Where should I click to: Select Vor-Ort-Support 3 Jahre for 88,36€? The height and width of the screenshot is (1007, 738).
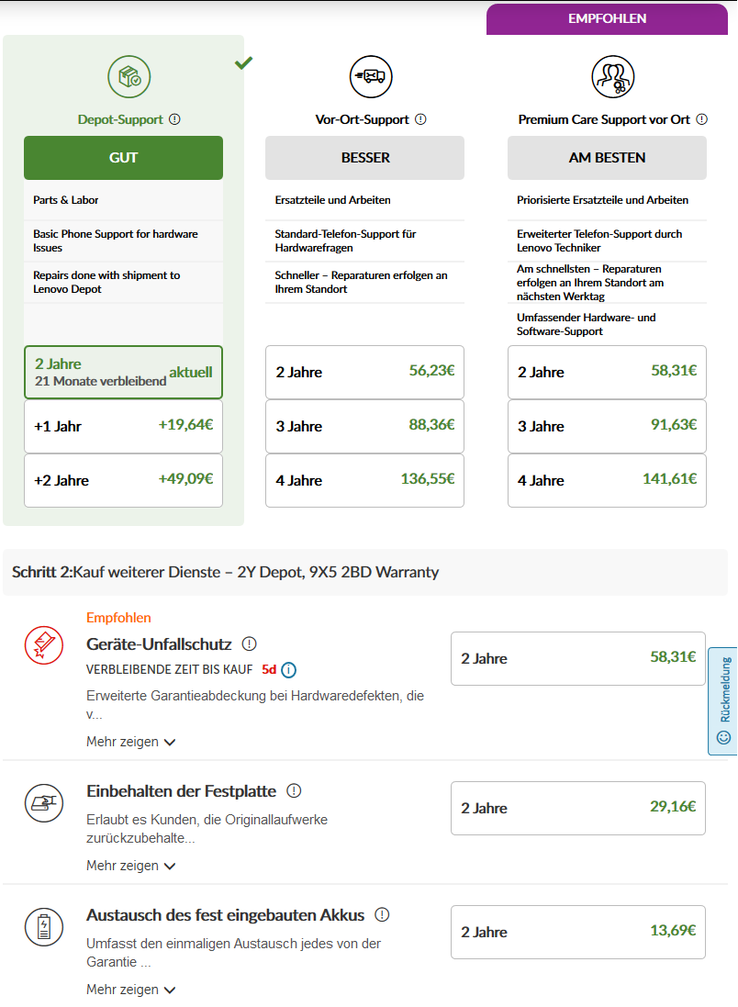tap(365, 426)
